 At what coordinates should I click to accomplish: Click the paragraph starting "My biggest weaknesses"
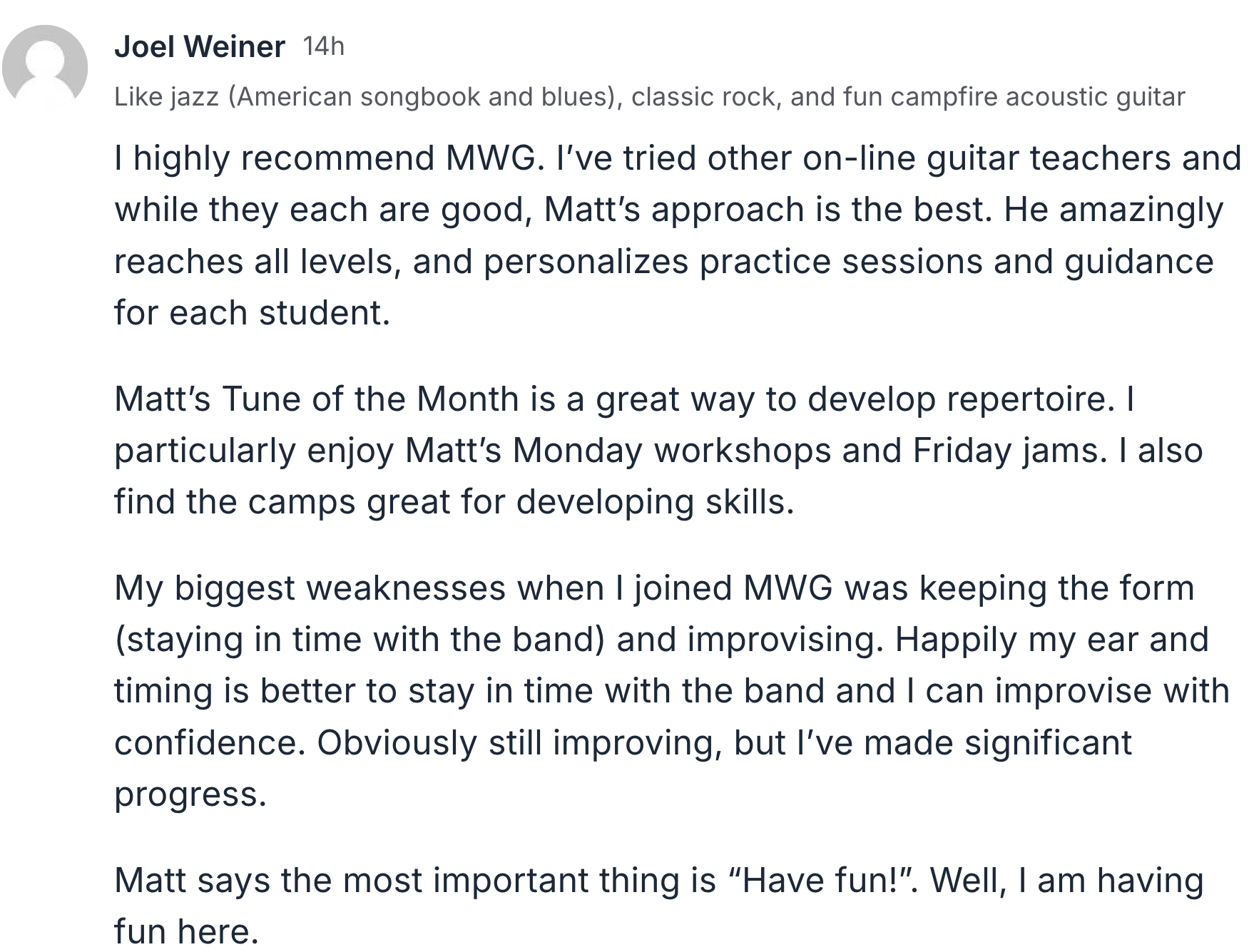(x=672, y=691)
